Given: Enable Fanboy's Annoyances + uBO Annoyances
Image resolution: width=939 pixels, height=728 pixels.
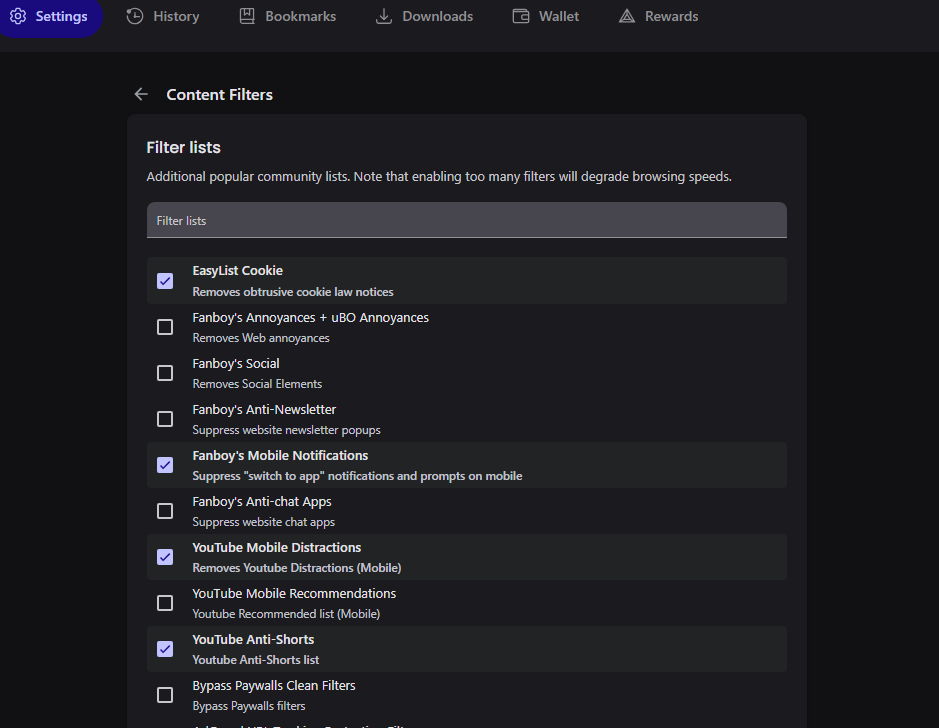Looking at the screenshot, I should click(165, 327).
